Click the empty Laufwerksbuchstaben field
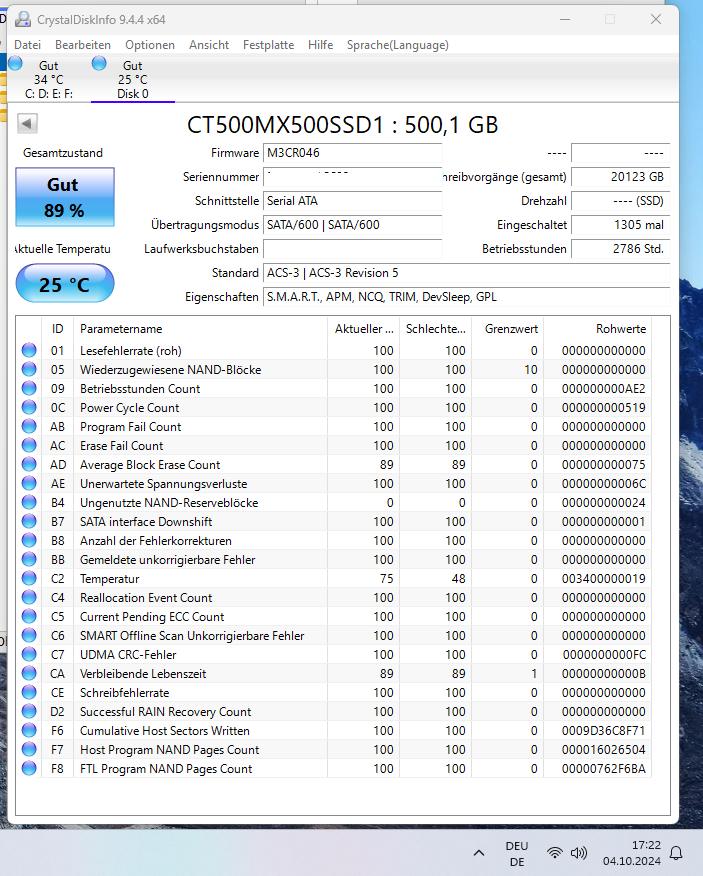The height and width of the screenshot is (876, 703). (x=353, y=249)
